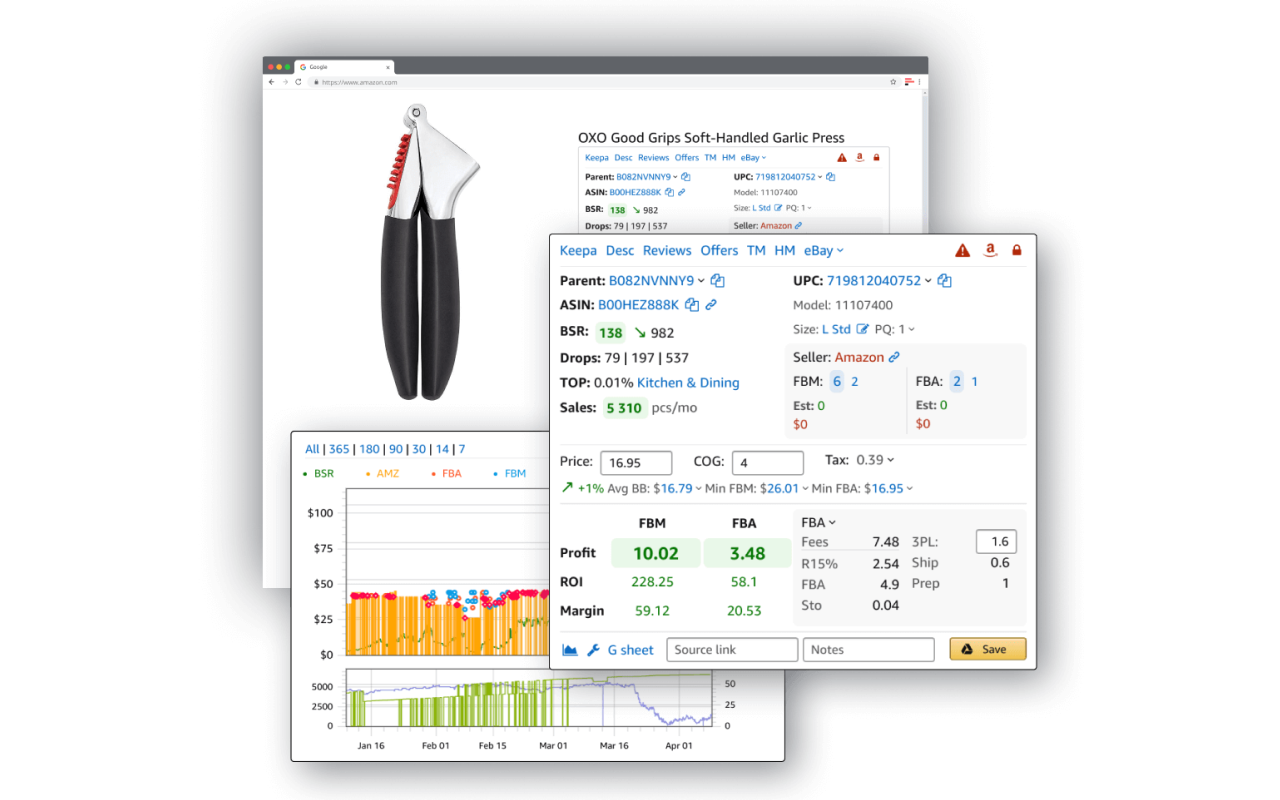
Task: Click bookmark star in browser
Action: 893,82
